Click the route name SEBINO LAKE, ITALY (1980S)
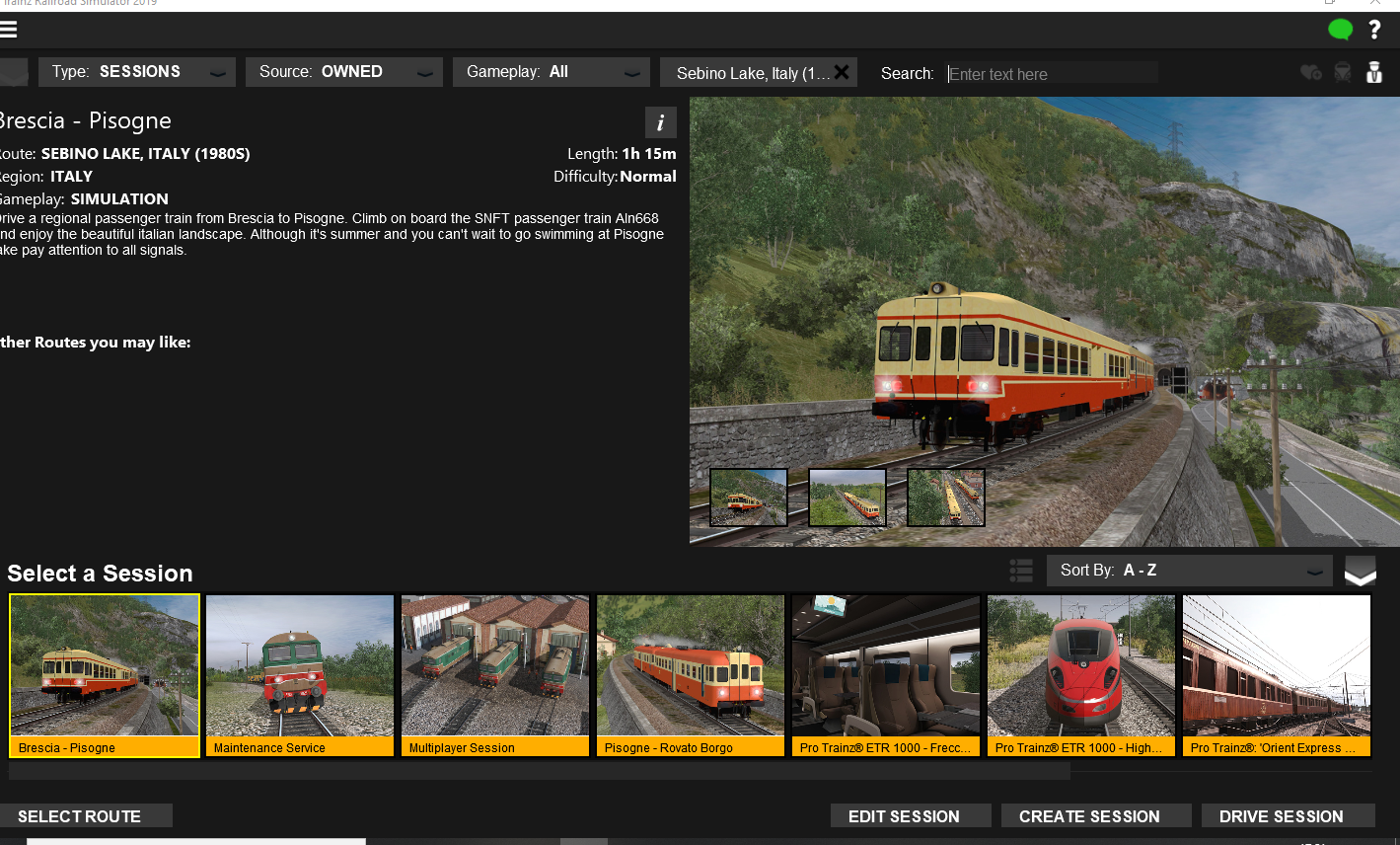 point(146,154)
